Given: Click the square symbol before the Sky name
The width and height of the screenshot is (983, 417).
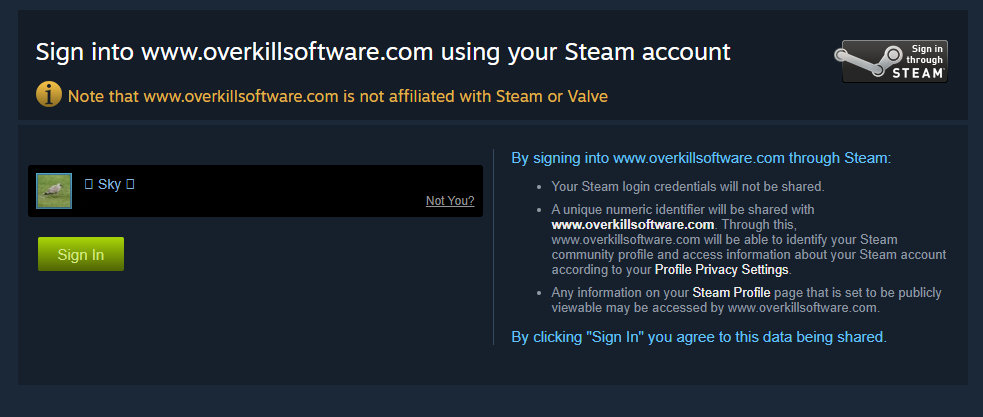Looking at the screenshot, I should click(x=88, y=185).
